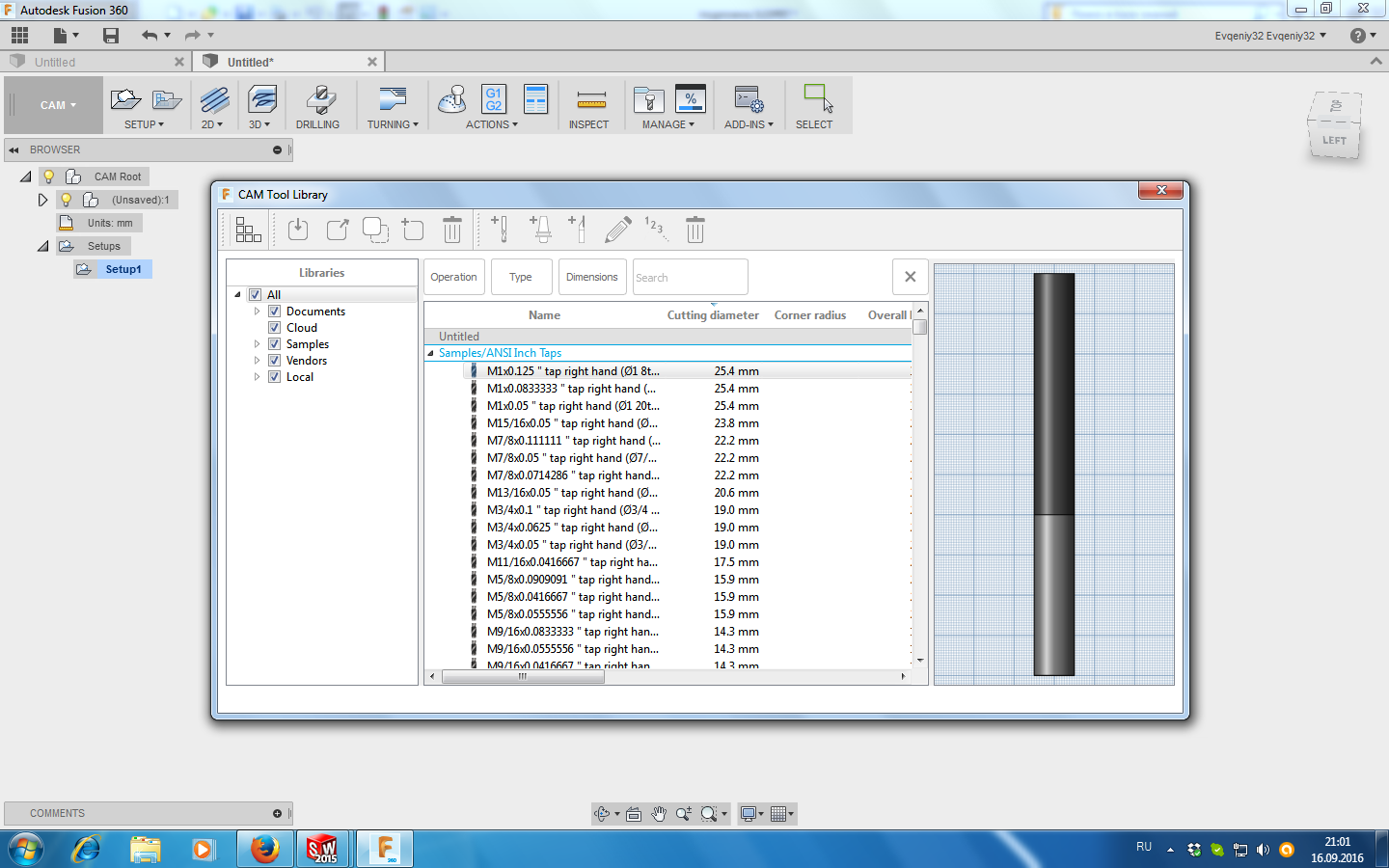Toggle the All libraries checkbox

(255, 295)
